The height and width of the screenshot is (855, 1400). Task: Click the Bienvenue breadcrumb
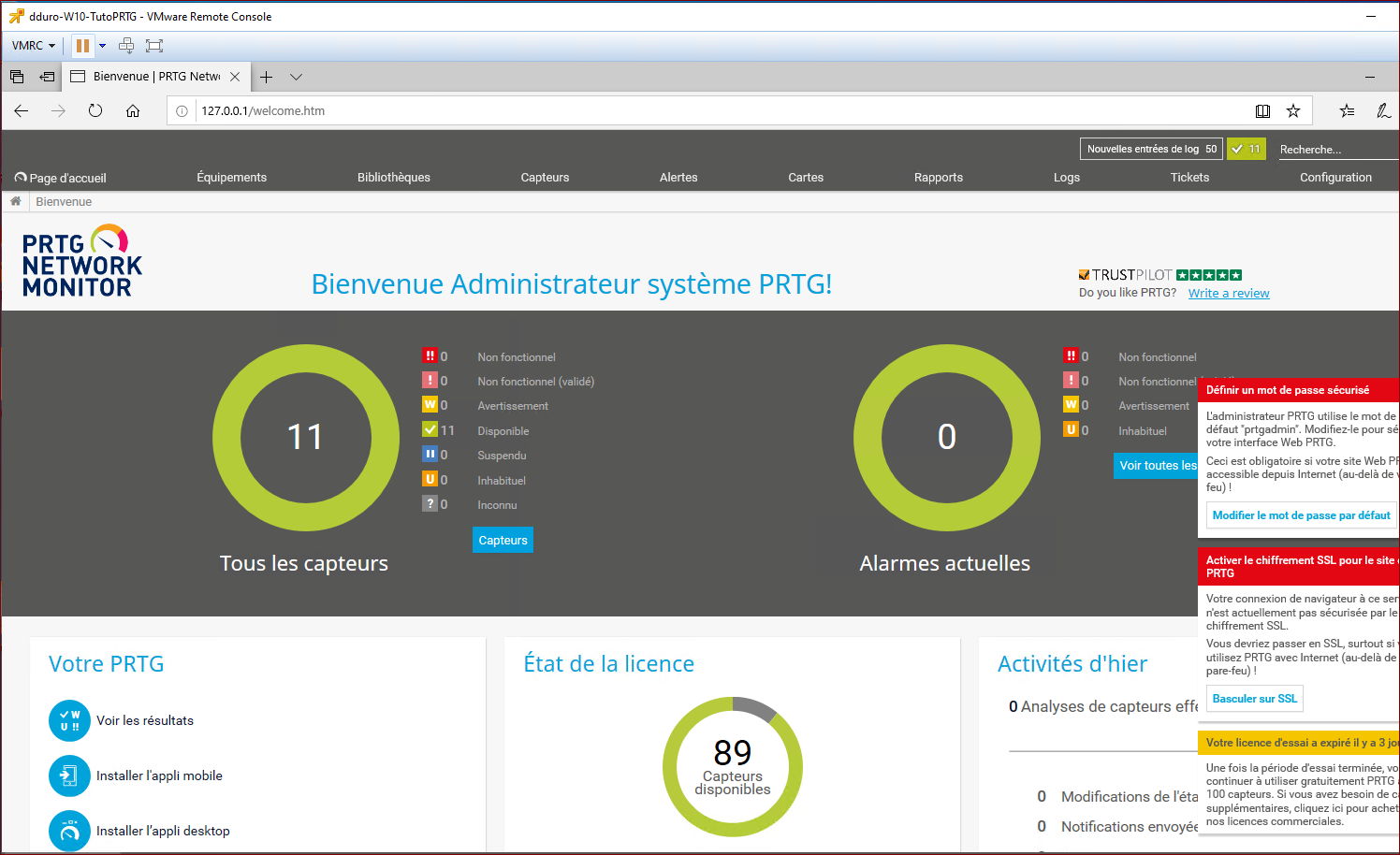[64, 202]
